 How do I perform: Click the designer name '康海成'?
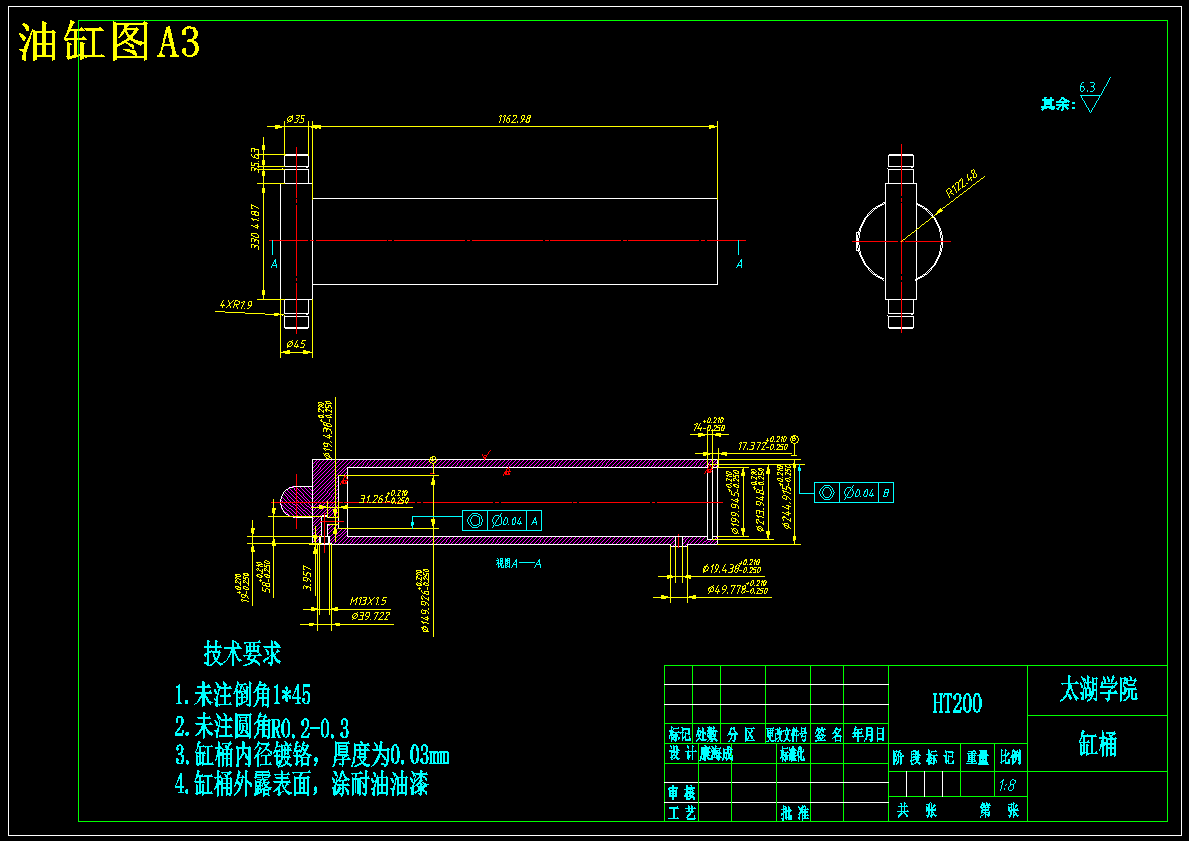715,754
